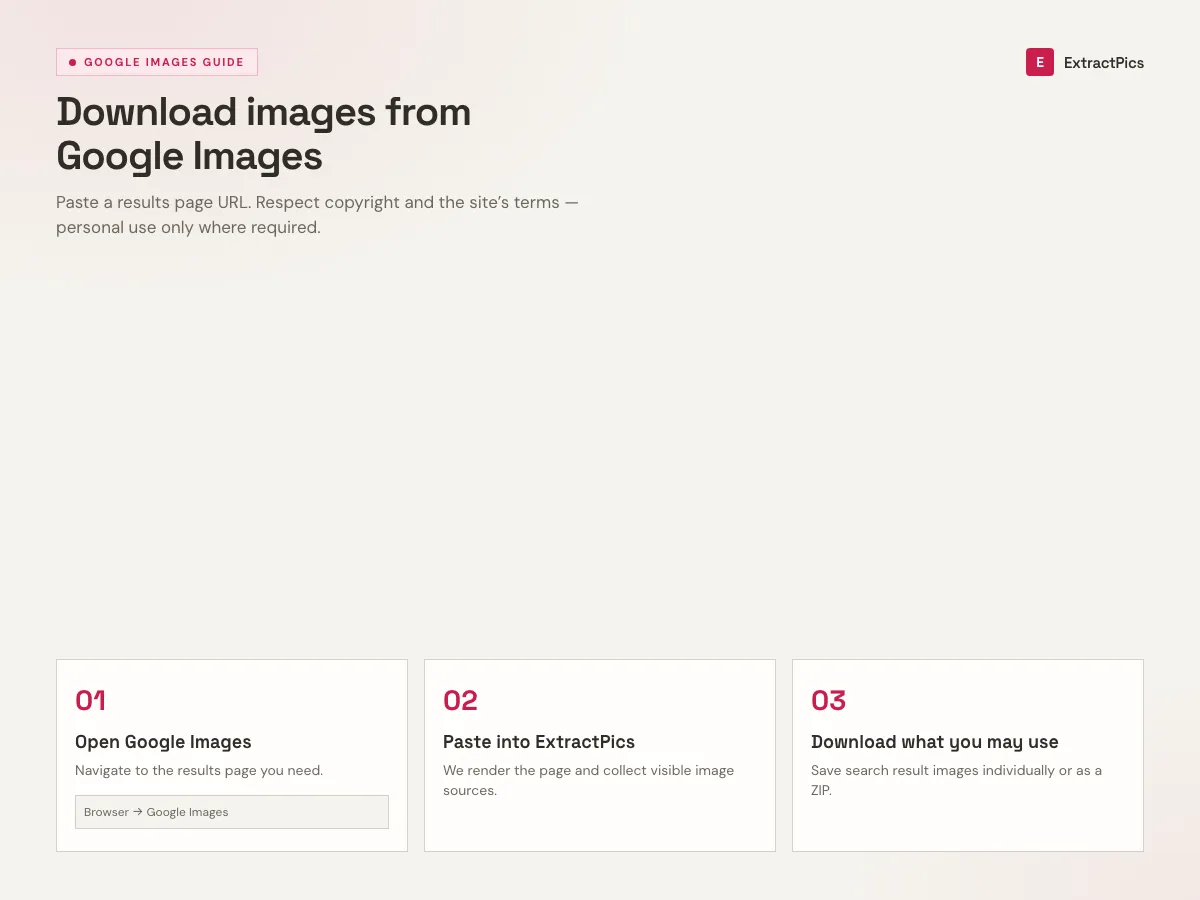Click step number 01
Image resolution: width=1200 pixels, height=900 pixels.
pos(90,700)
